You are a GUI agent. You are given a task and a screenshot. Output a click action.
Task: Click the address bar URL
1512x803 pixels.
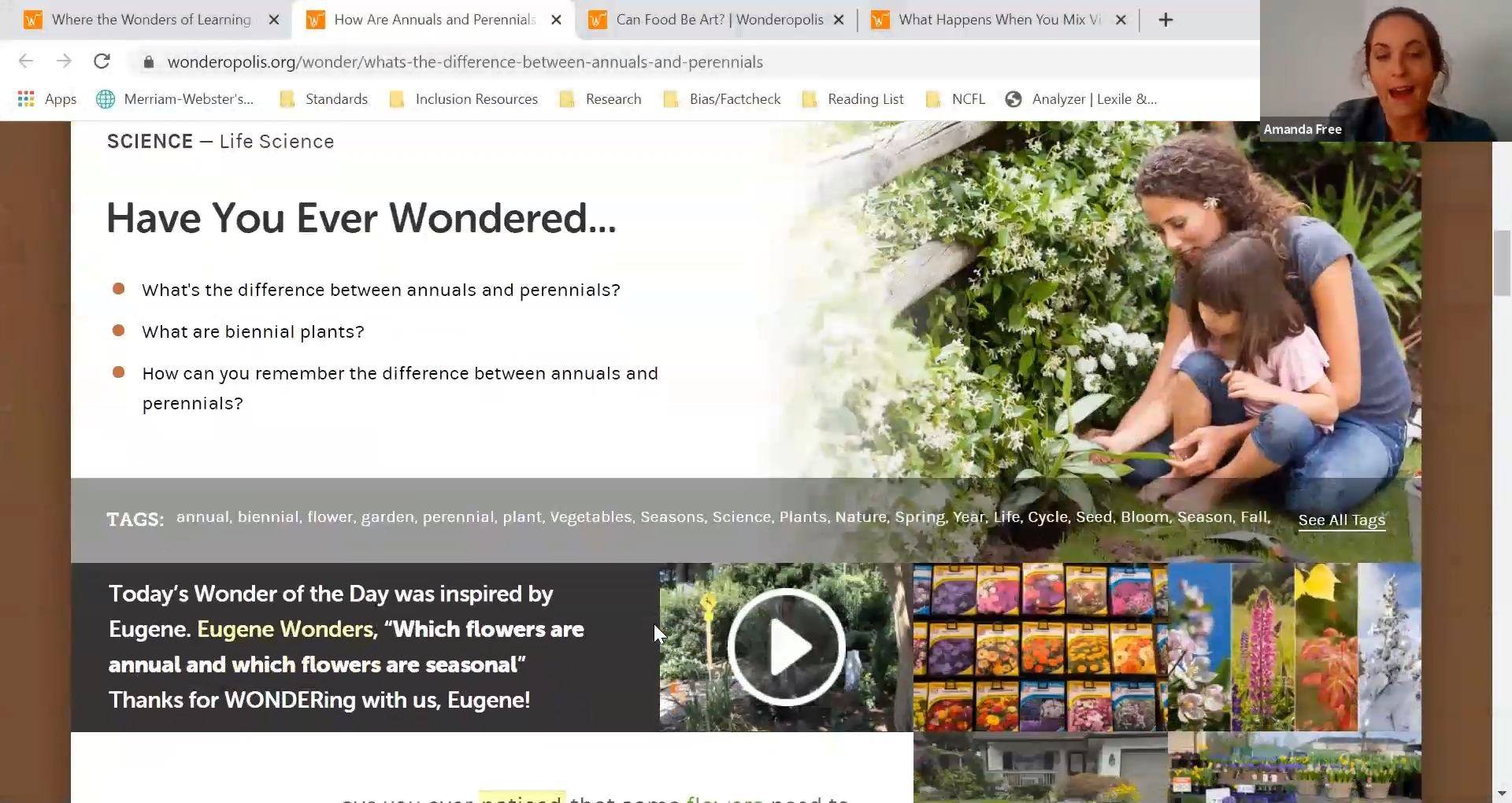pos(465,62)
